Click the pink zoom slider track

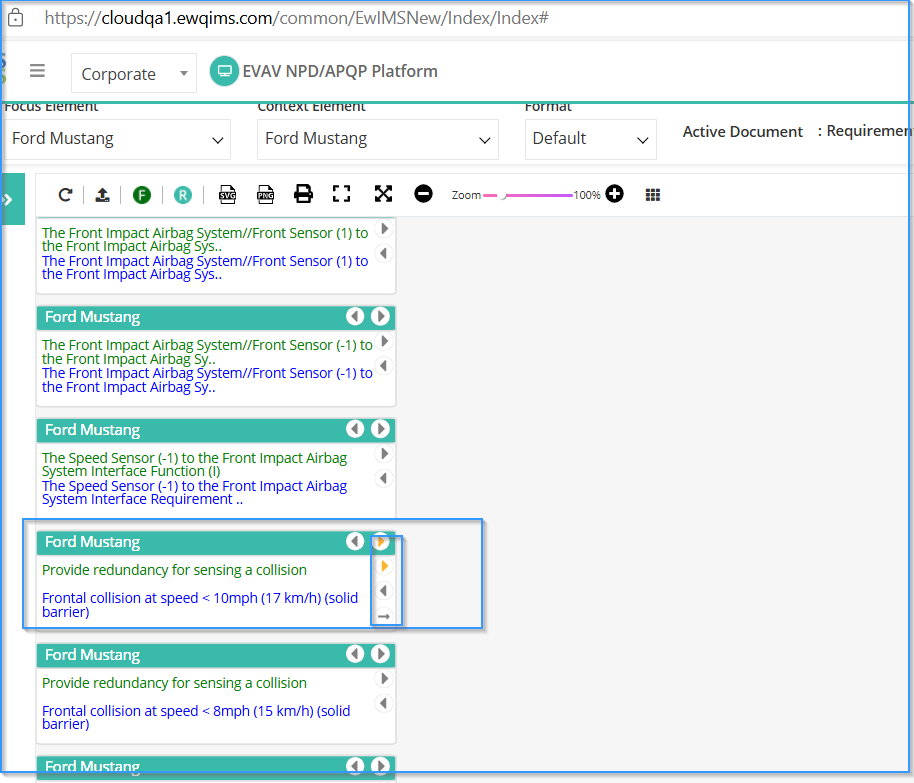pos(528,195)
